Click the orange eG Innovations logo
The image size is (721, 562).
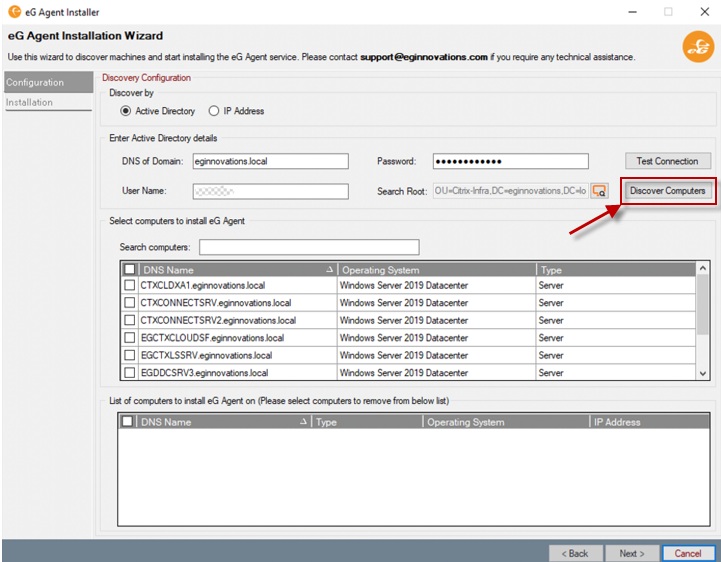click(x=698, y=46)
